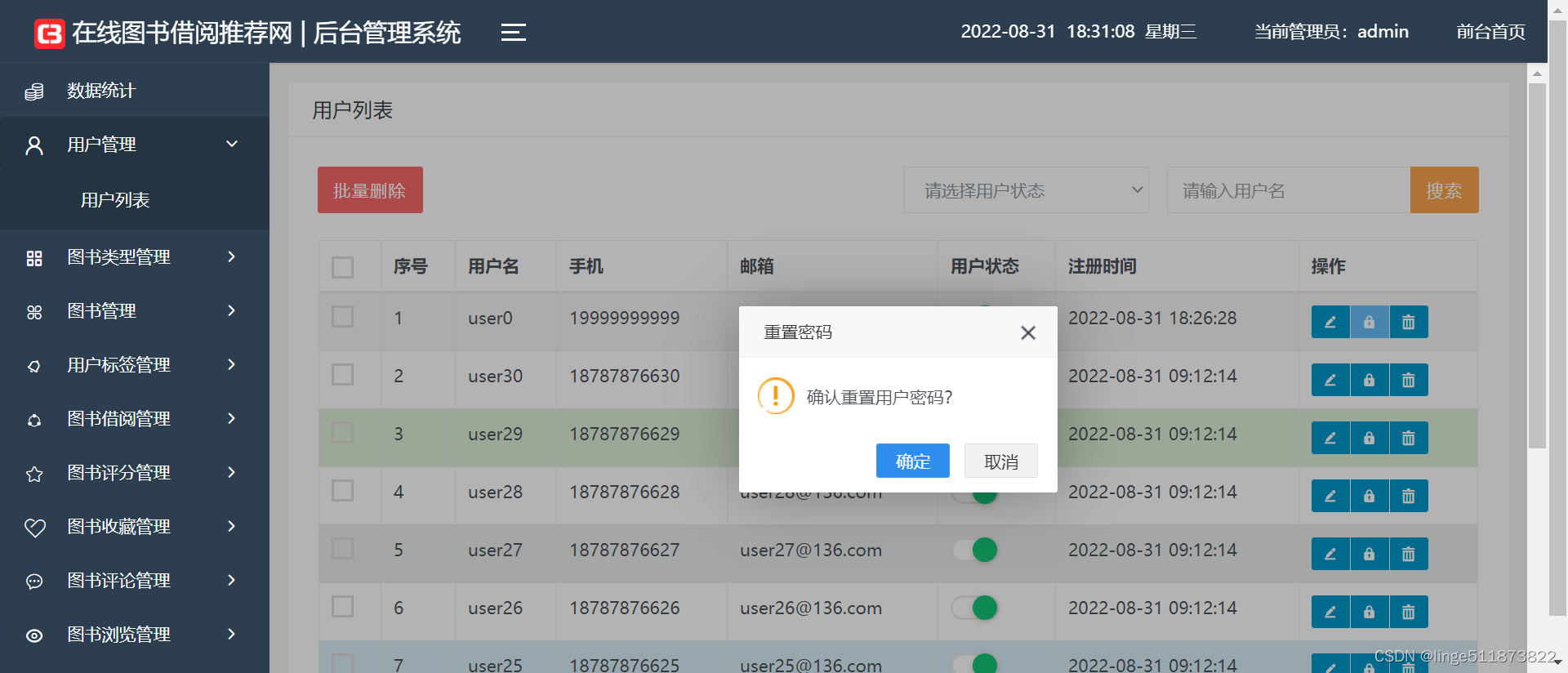Select the 用户列表 submenu item

[115, 200]
